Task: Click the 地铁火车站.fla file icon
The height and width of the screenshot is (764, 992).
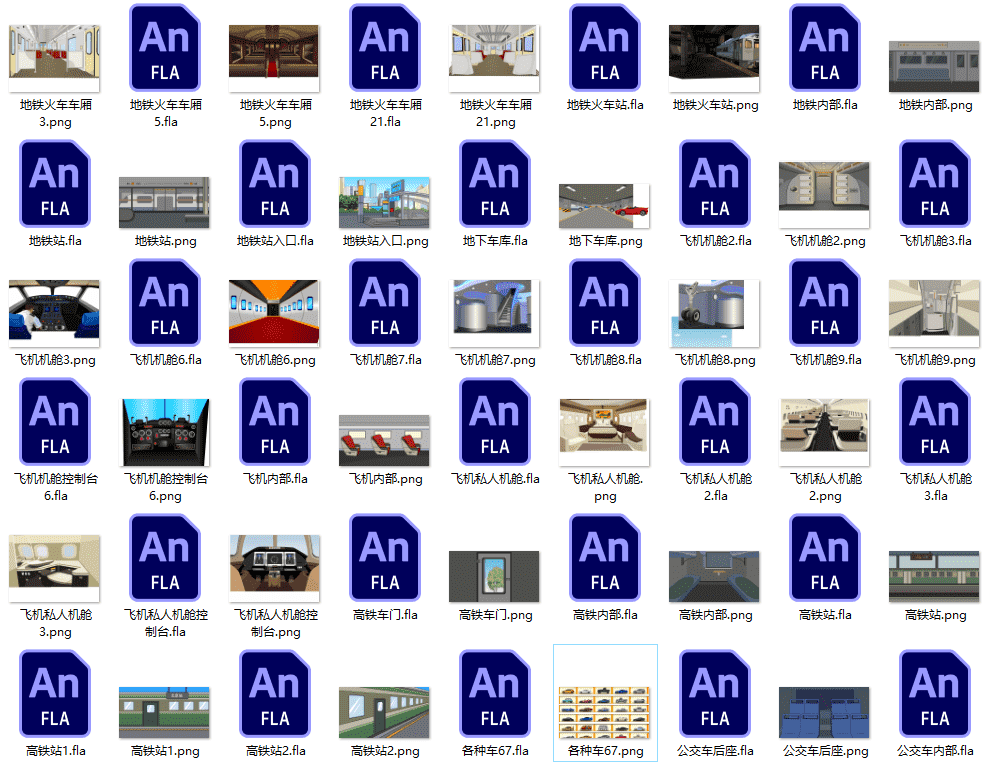Action: (x=605, y=48)
